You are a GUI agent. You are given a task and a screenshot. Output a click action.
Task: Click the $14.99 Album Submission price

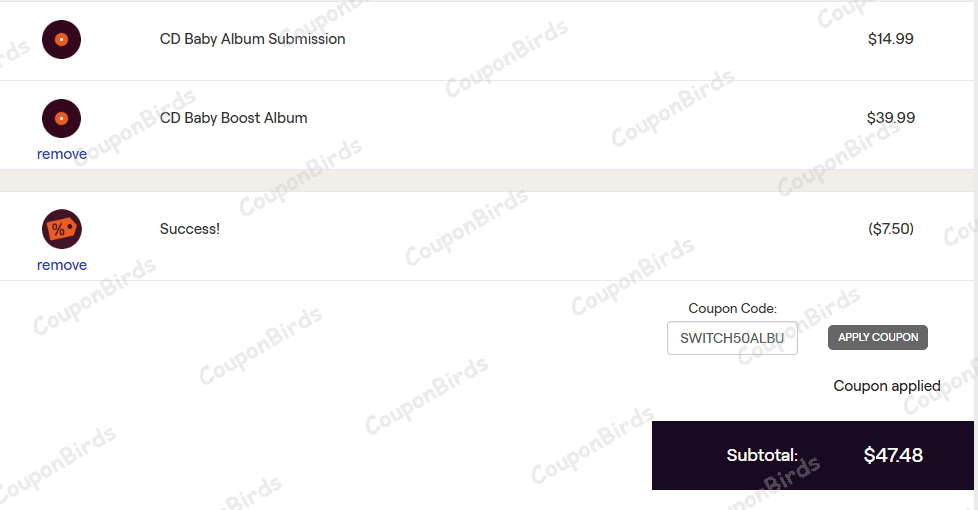pos(890,39)
